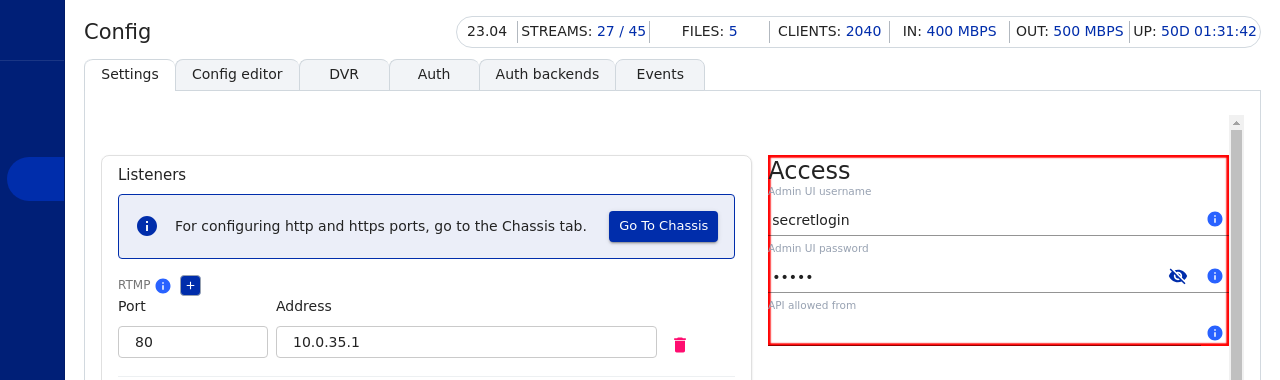
Task: Click the RTMP info icon
Action: tap(163, 286)
